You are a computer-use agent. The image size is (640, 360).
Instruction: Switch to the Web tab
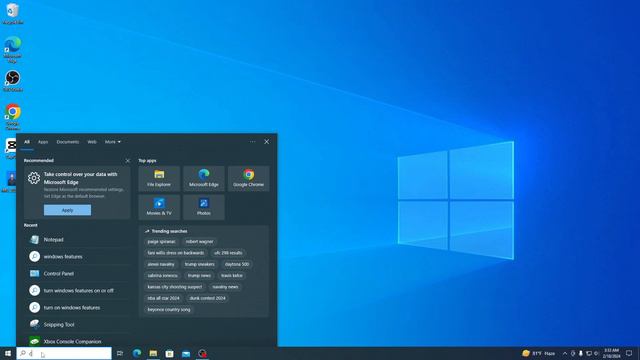[x=92, y=142]
